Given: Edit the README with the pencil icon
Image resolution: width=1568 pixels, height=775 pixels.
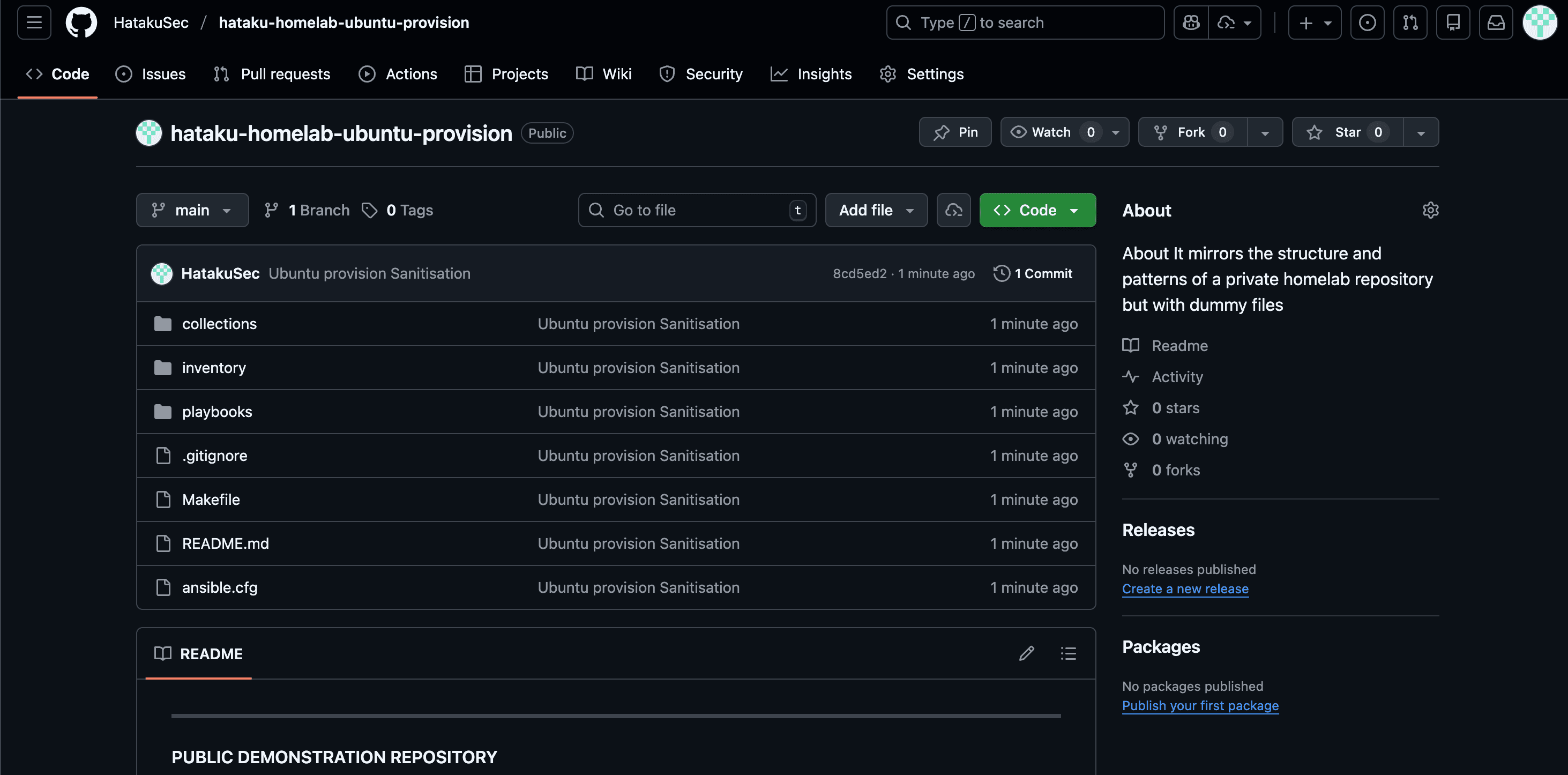Looking at the screenshot, I should (x=1027, y=653).
